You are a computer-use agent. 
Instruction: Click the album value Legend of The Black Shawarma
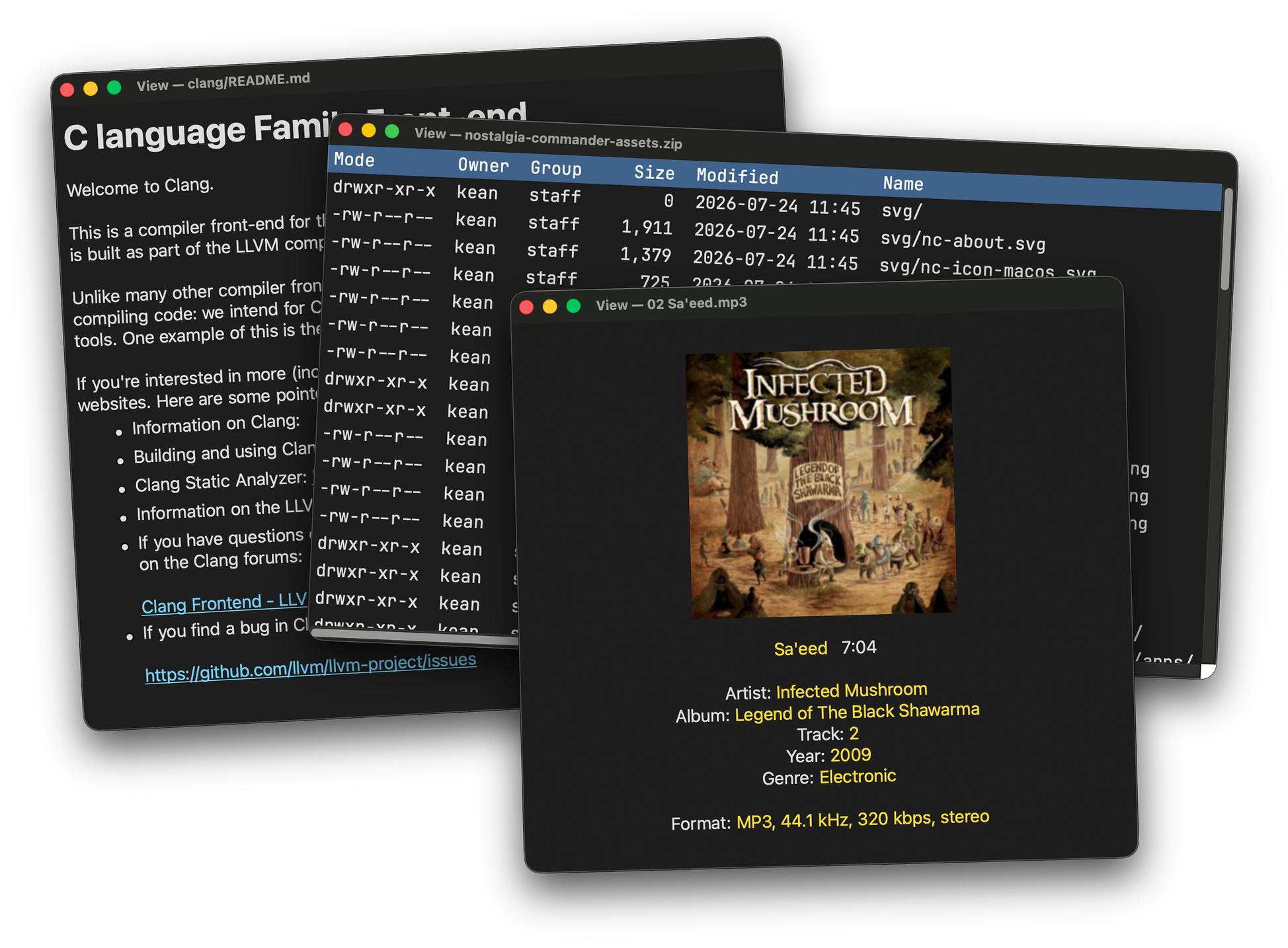(857, 712)
